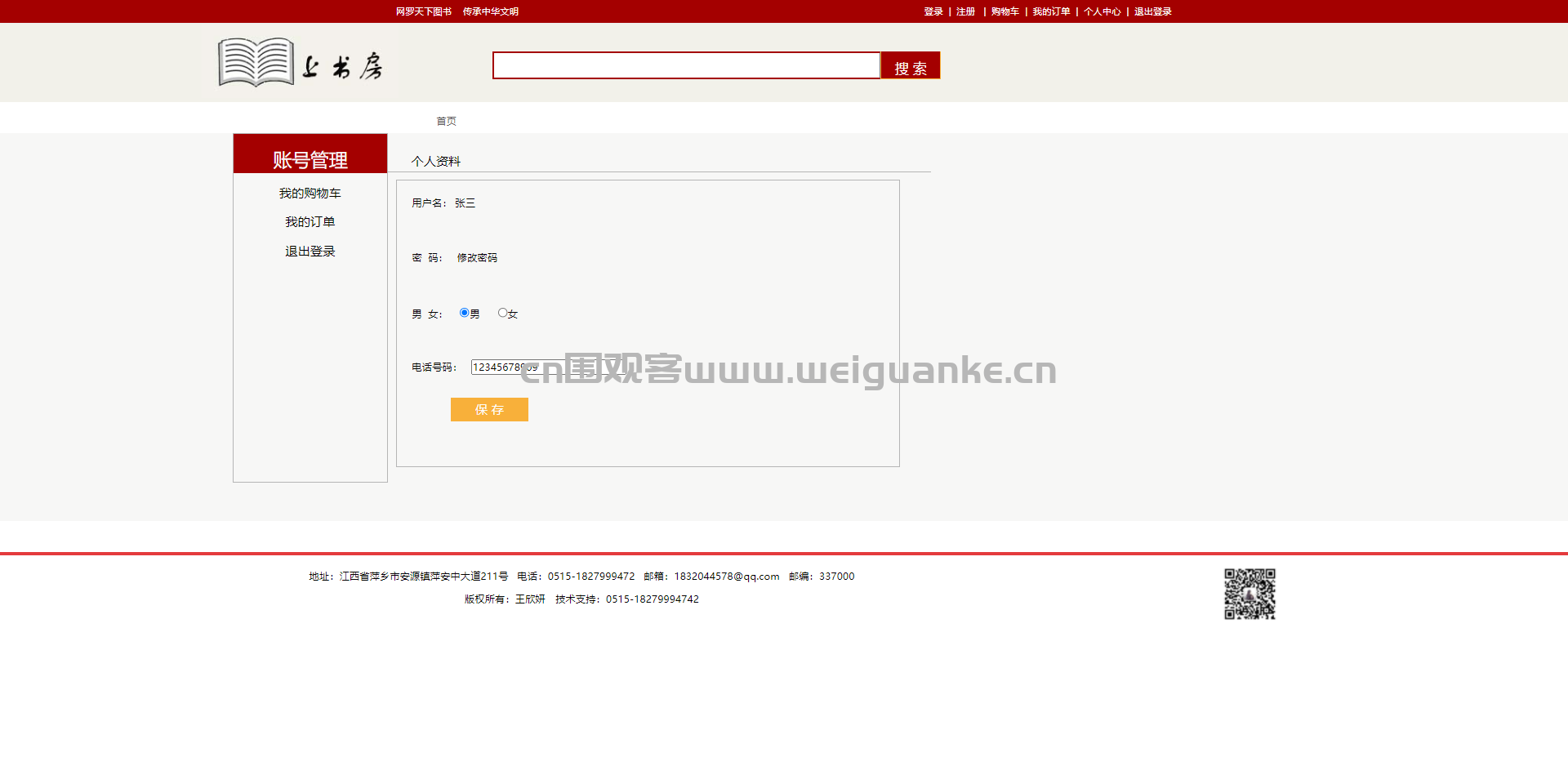Open 个人中心 in the top bar

[x=1102, y=11]
